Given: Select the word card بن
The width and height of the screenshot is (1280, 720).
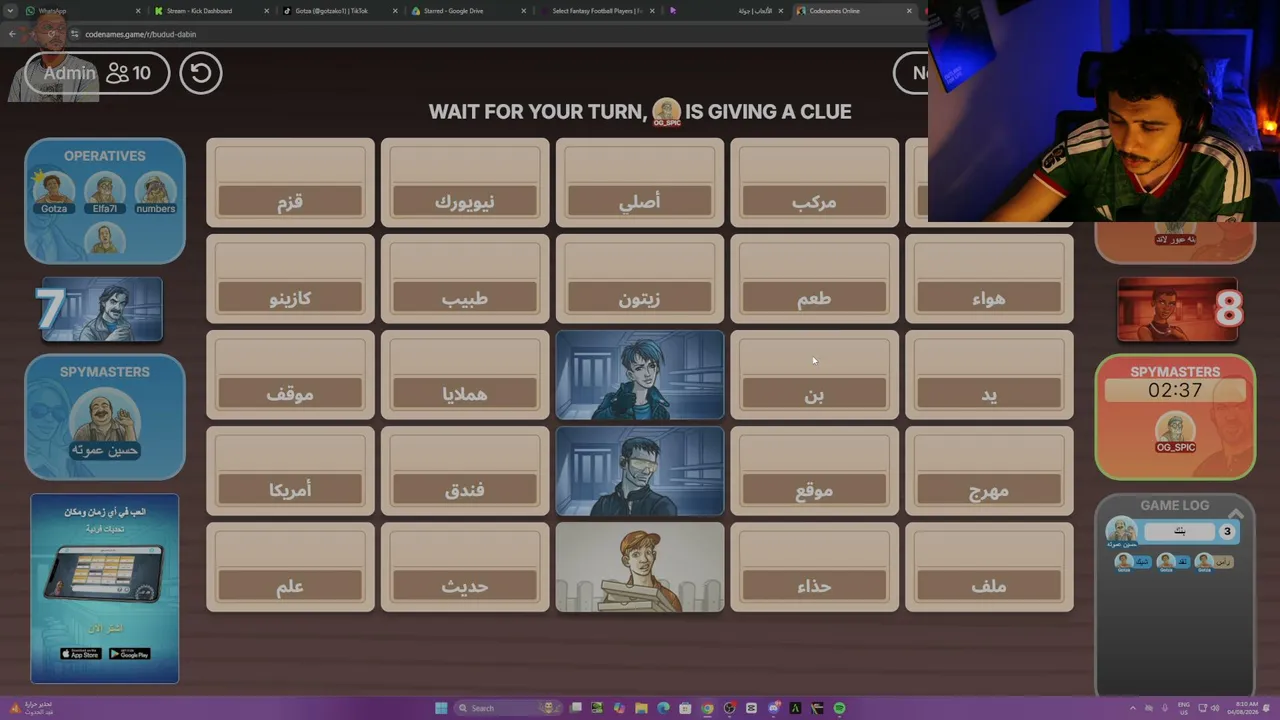Looking at the screenshot, I should [814, 375].
